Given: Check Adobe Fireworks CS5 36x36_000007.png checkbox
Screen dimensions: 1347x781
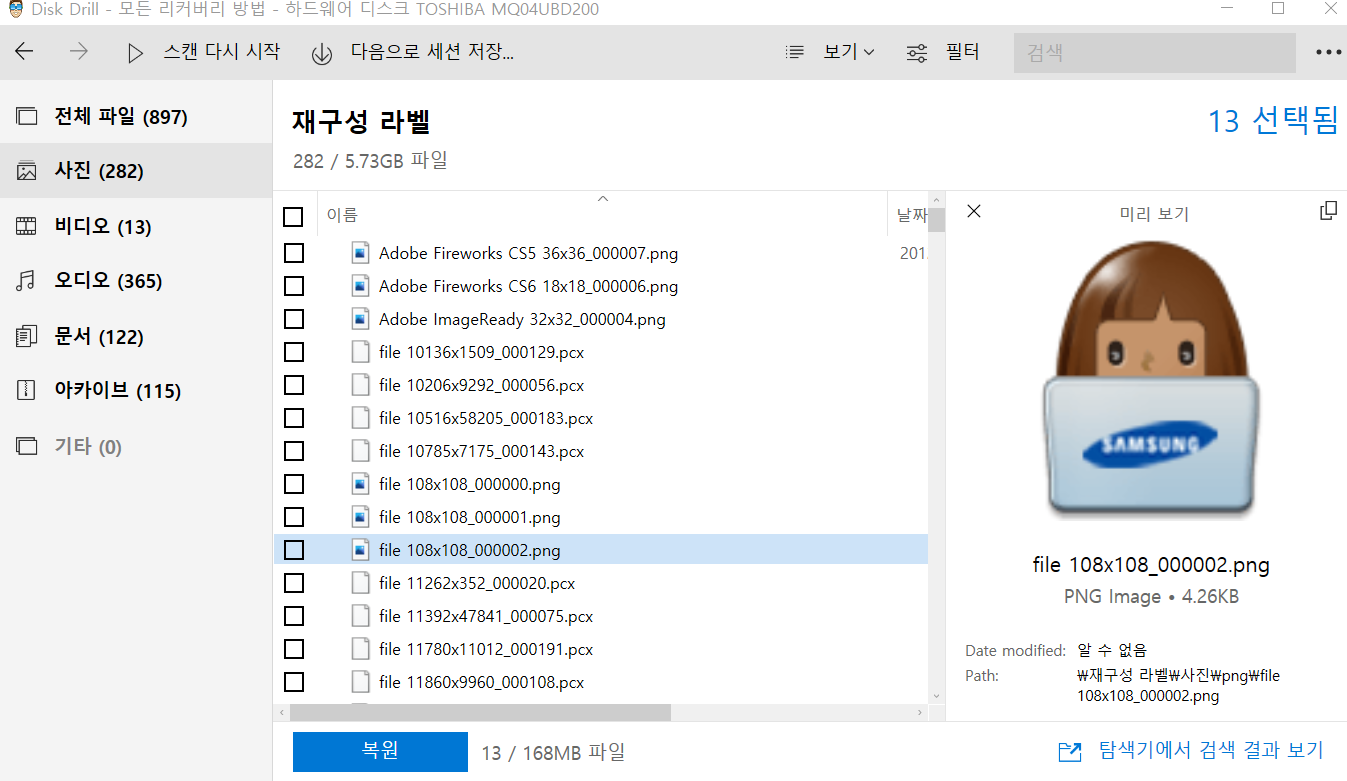Looking at the screenshot, I should [294, 253].
